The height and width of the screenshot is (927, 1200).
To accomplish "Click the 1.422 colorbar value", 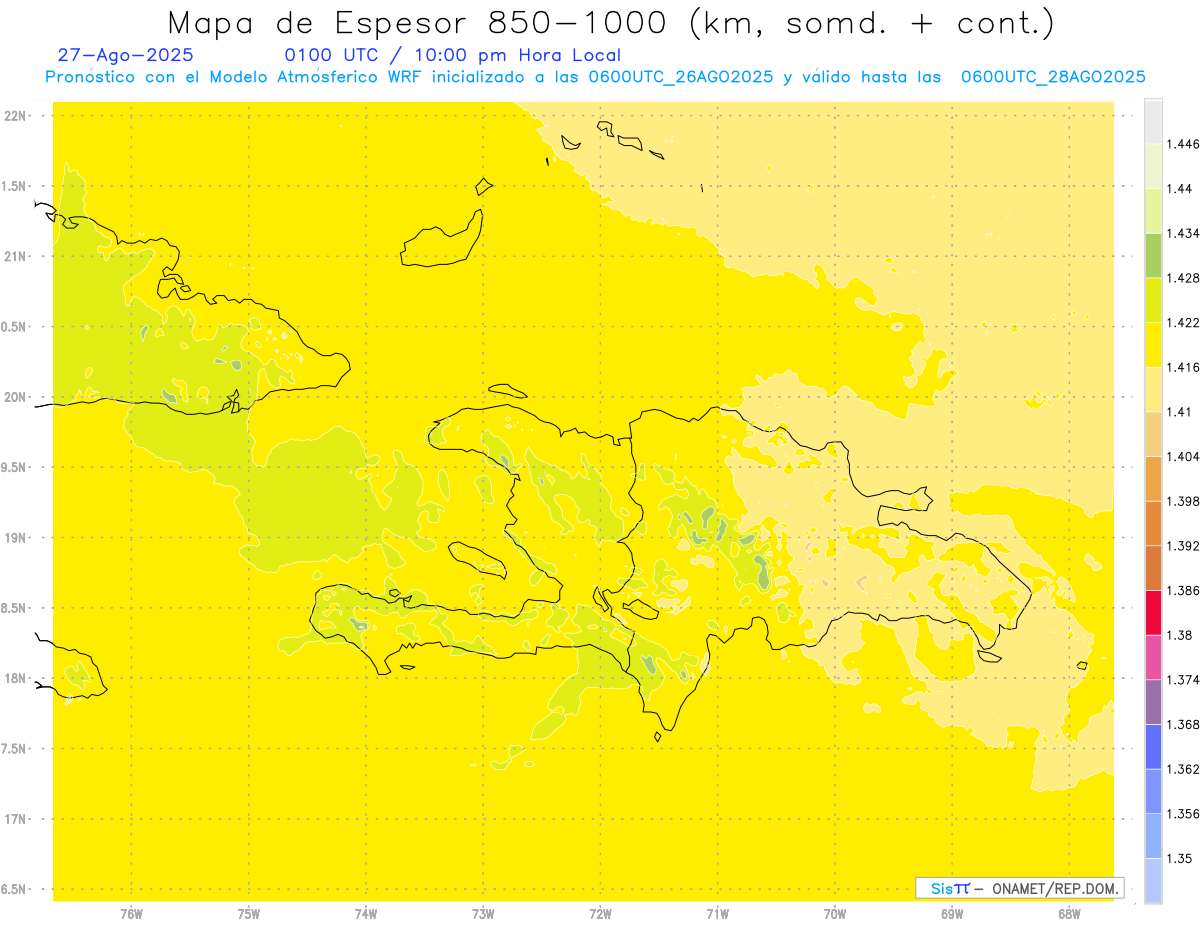I will [1183, 323].
